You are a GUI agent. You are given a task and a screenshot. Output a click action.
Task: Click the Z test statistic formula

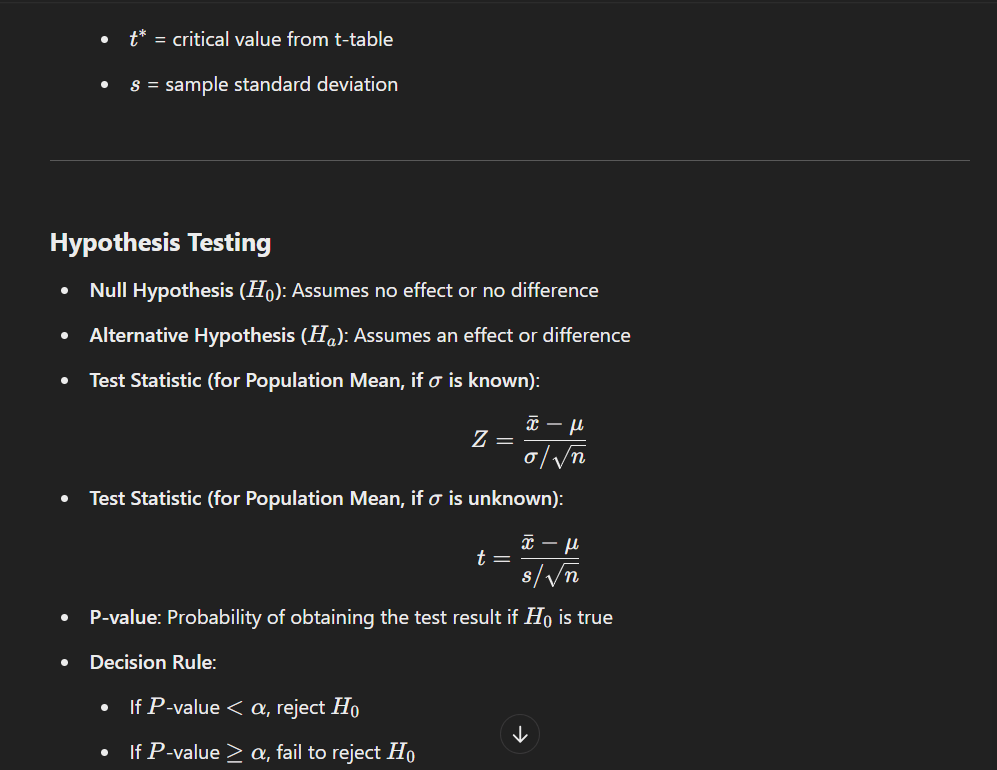coord(528,440)
